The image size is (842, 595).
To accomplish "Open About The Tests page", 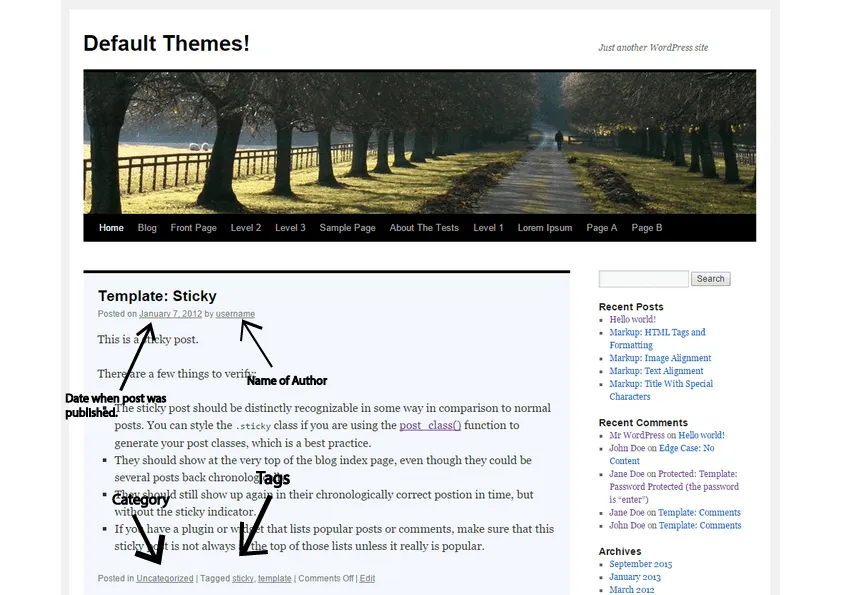I will [x=424, y=228].
